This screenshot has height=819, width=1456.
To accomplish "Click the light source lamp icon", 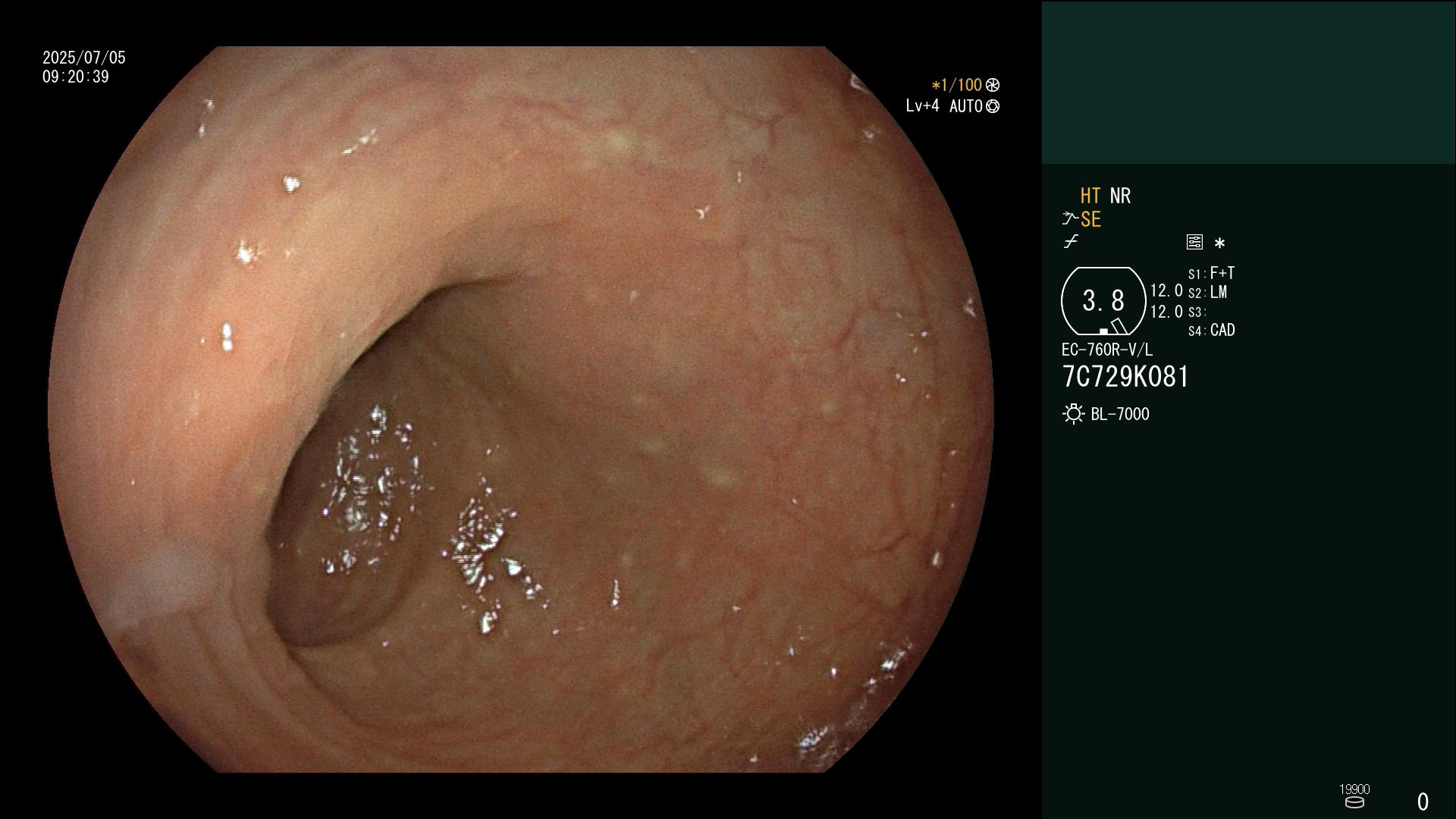I will [1074, 414].
